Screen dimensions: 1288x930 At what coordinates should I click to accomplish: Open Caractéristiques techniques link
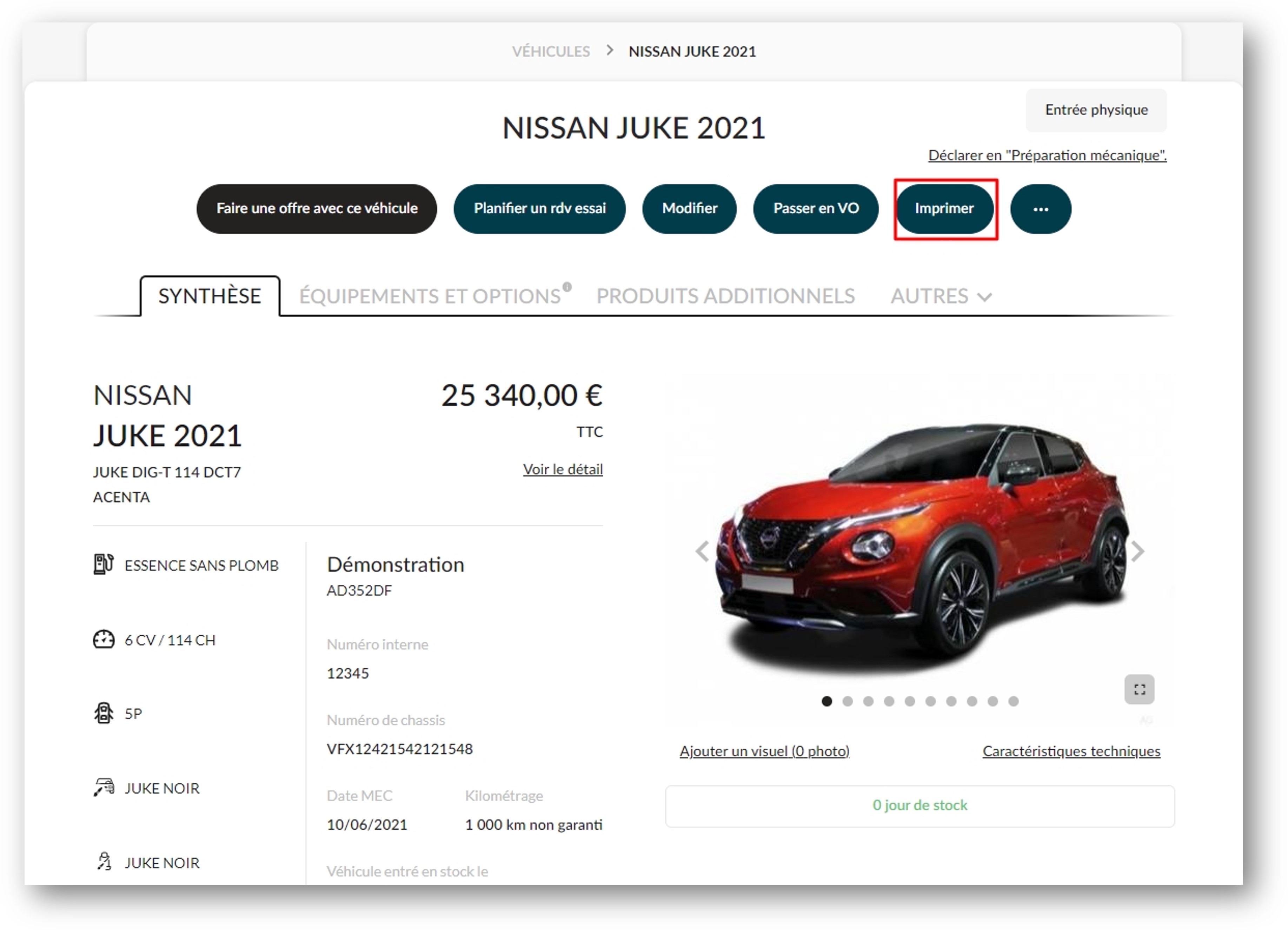[1071, 751]
